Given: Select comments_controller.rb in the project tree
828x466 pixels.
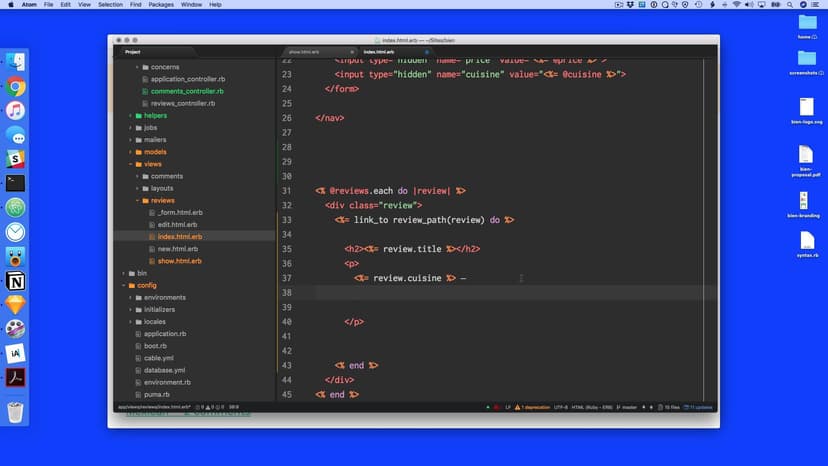Looking at the screenshot, I should click(186, 91).
